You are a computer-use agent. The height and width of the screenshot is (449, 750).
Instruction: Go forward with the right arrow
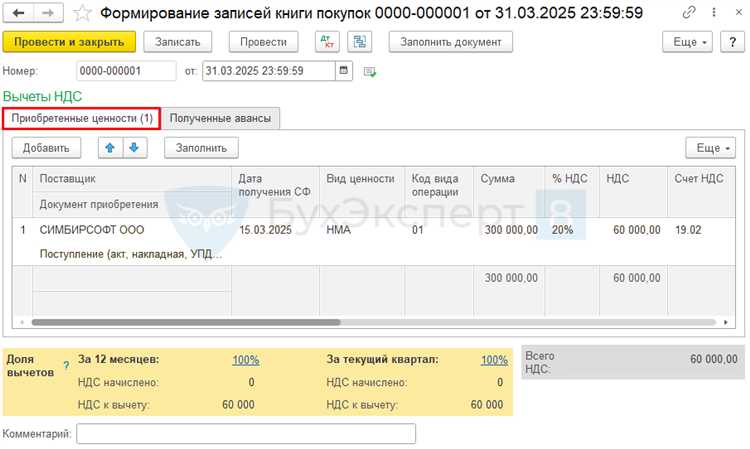point(48,13)
